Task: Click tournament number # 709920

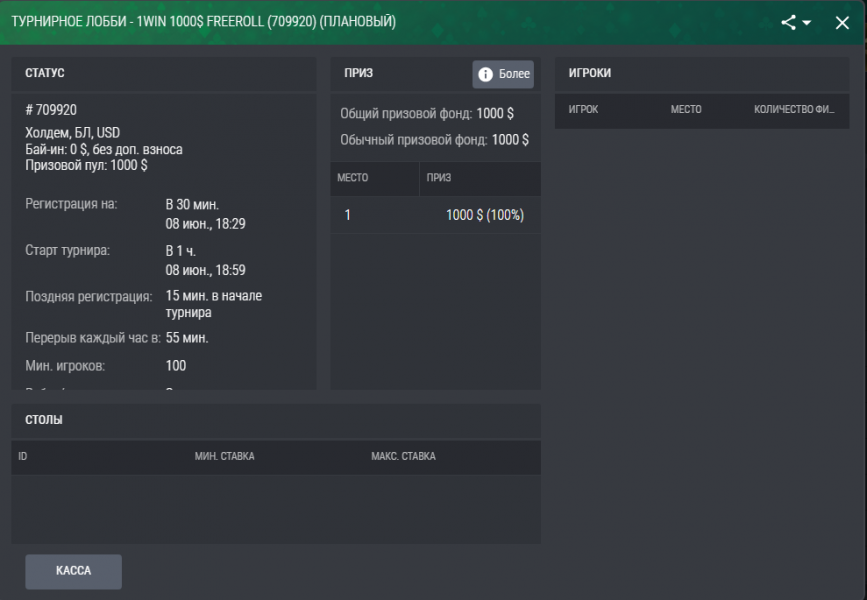Action: tap(51, 110)
